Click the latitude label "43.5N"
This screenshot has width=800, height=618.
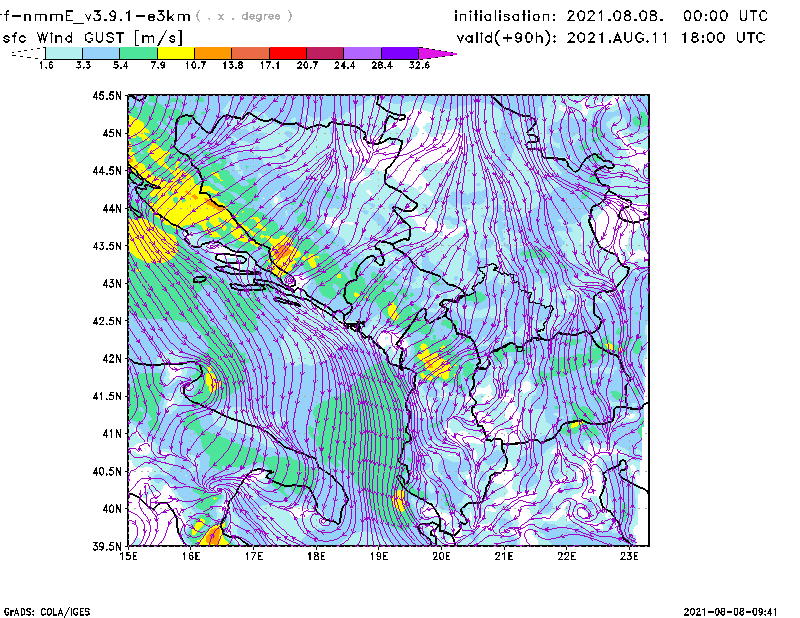[107, 246]
